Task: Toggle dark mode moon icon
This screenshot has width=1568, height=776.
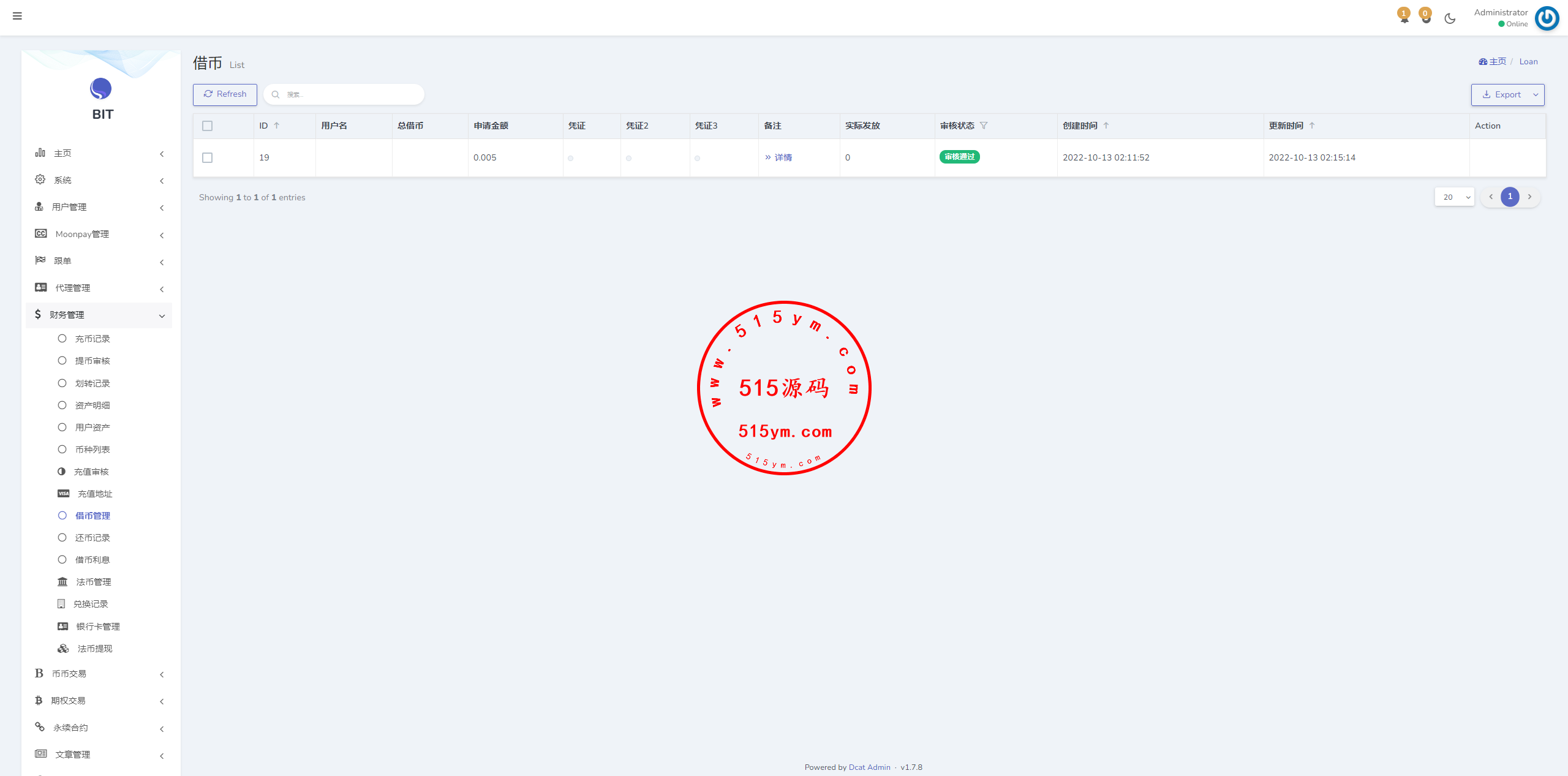Action: [1449, 18]
